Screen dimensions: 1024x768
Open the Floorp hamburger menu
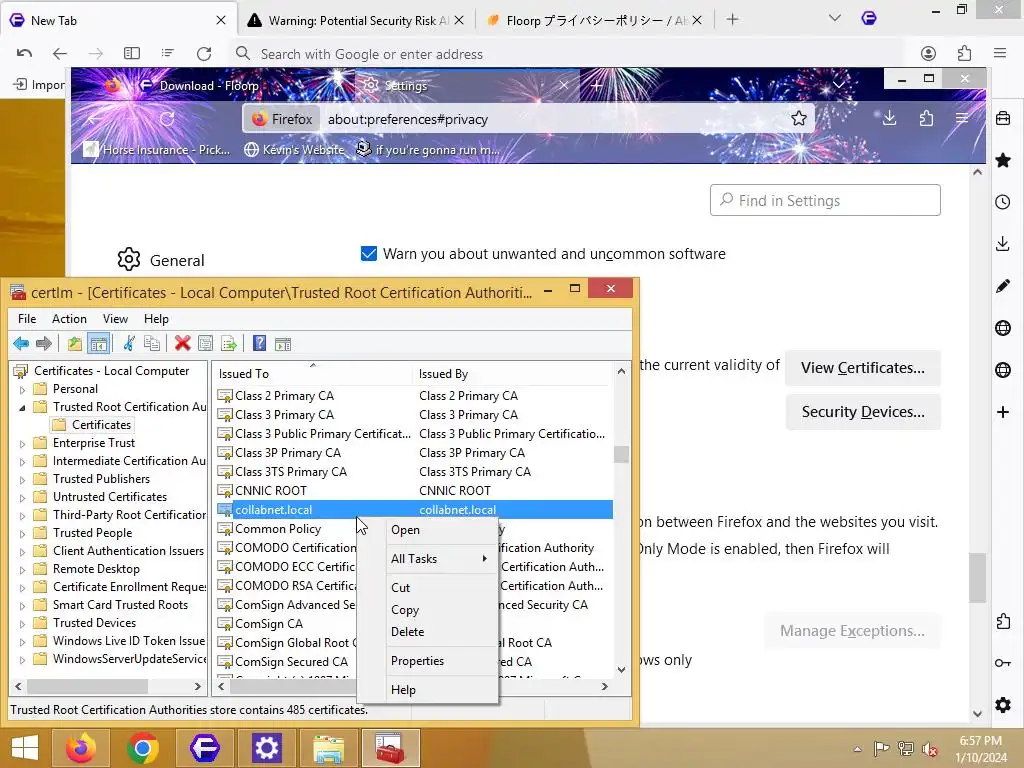point(1000,54)
